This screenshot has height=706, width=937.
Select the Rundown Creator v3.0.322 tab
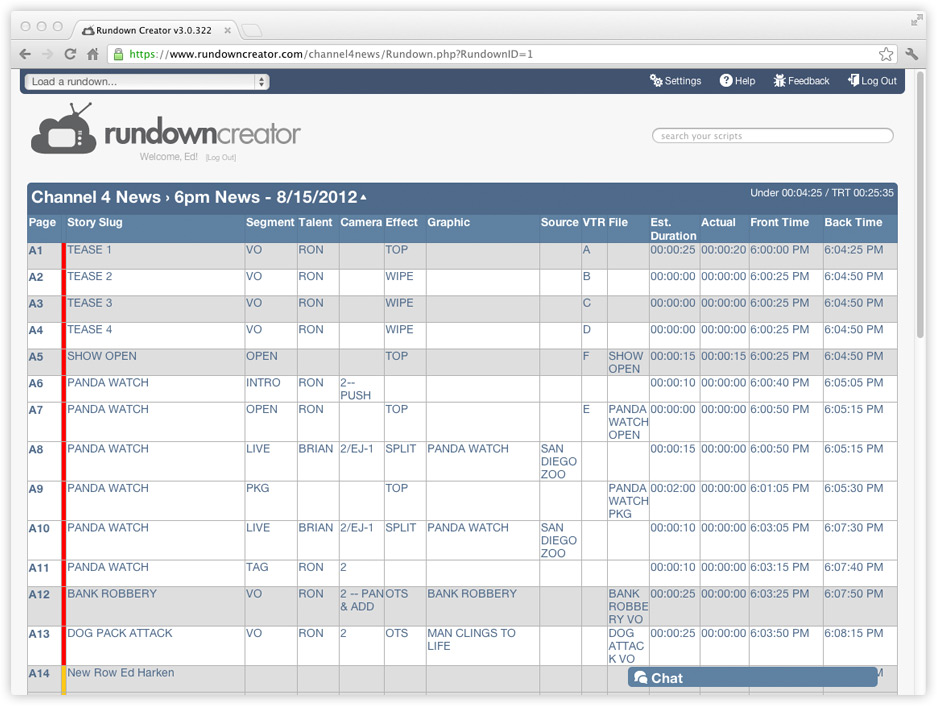click(153, 30)
